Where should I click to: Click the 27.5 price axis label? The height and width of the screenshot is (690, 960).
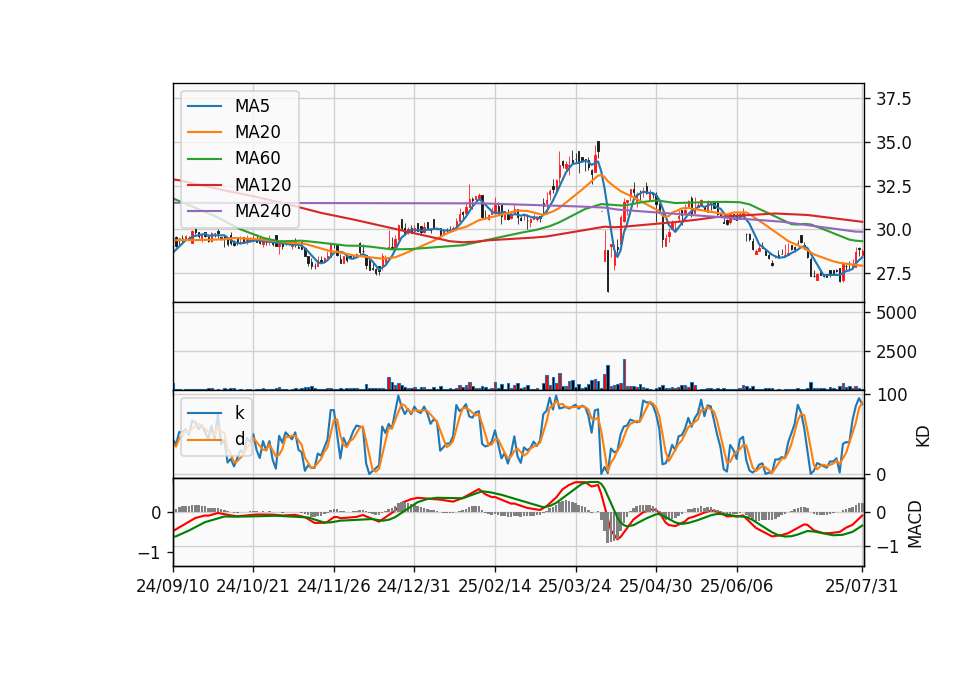coord(893,274)
